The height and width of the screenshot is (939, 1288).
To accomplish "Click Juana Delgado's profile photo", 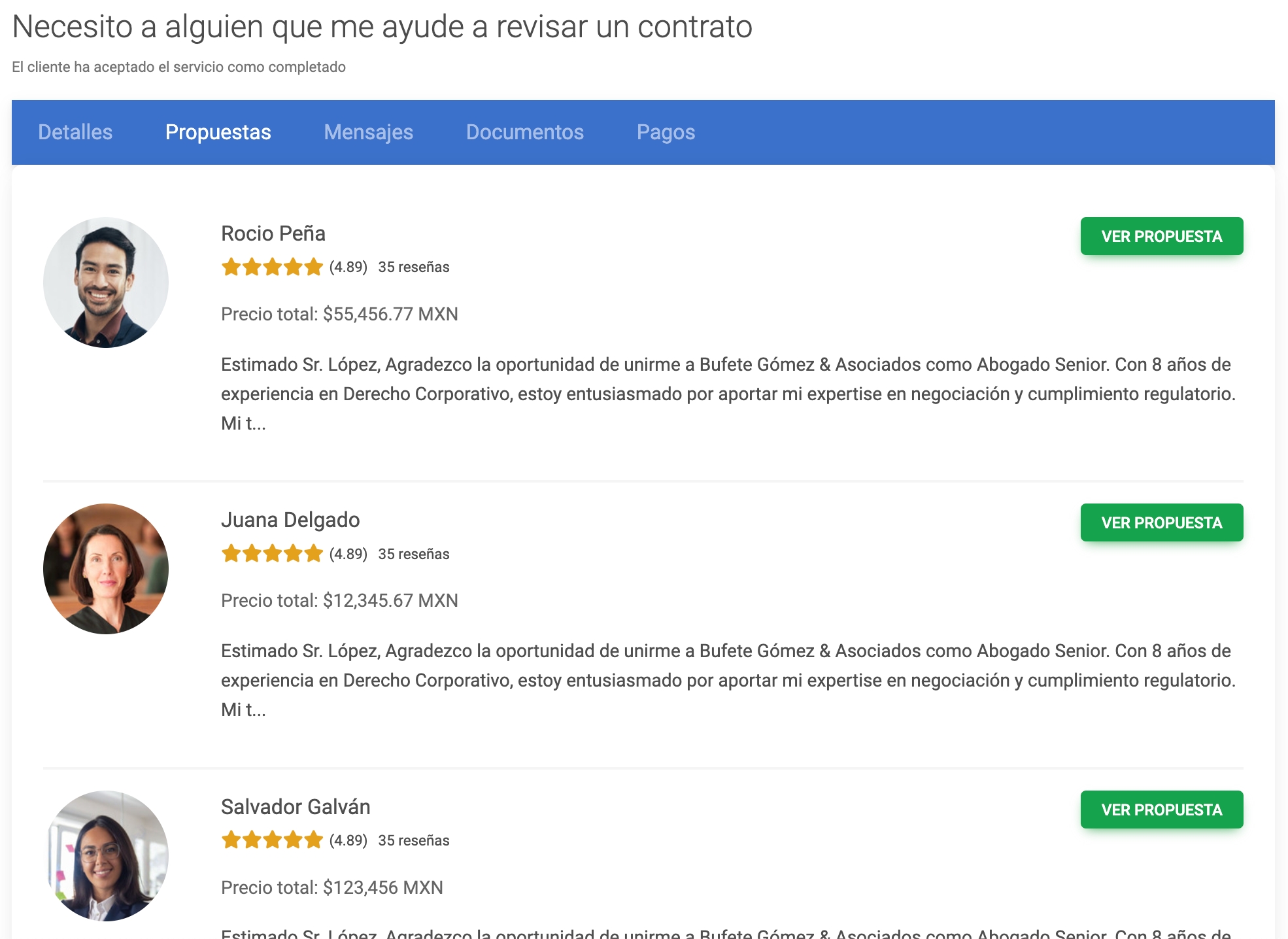I will (106, 569).
